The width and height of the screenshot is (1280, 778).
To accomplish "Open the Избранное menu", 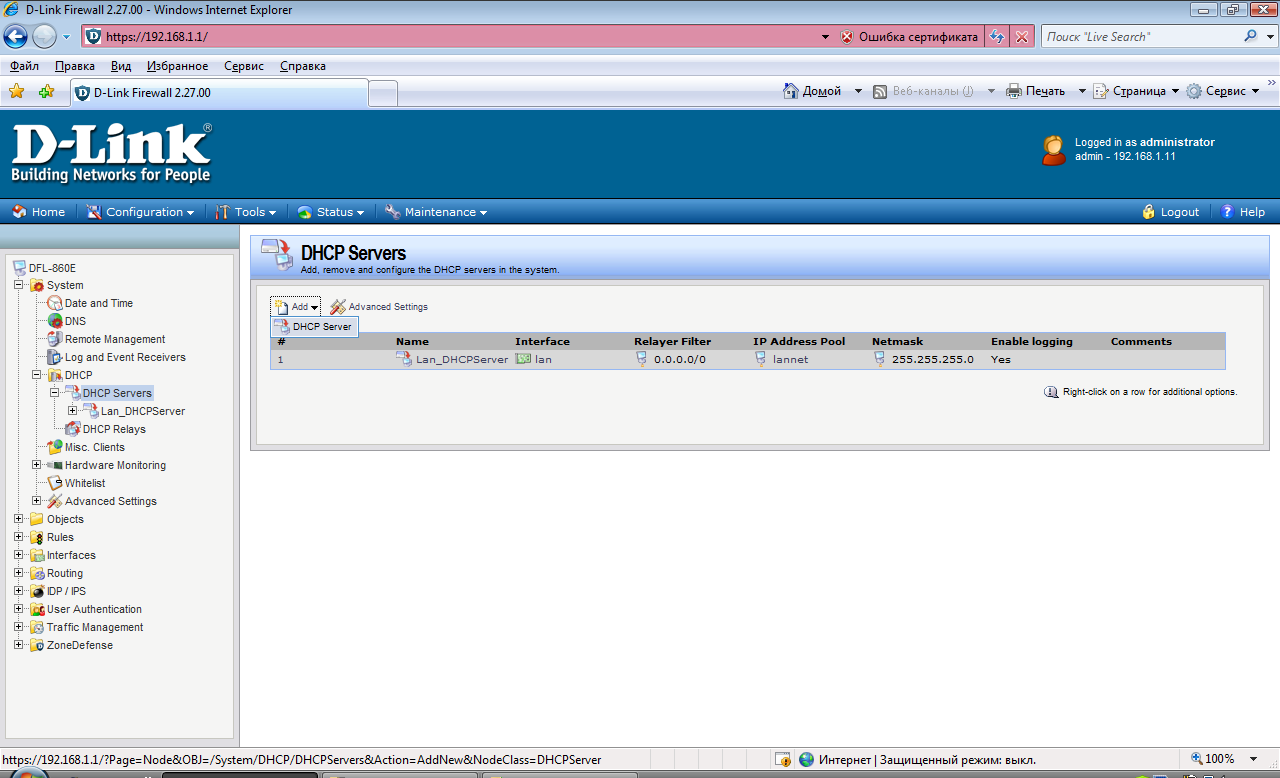I will click(x=177, y=66).
